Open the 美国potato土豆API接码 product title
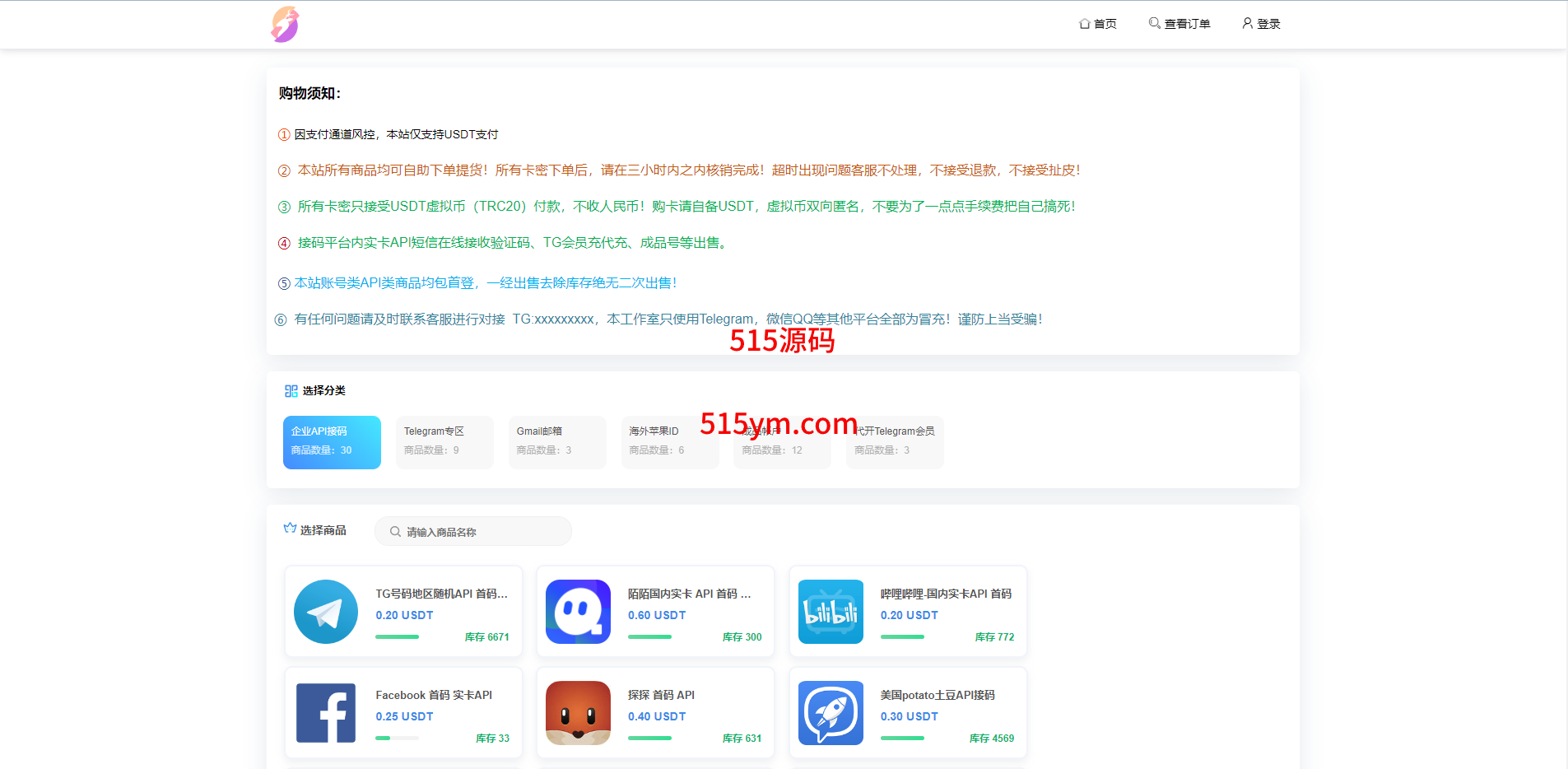This screenshot has width=1568, height=769. (x=938, y=695)
